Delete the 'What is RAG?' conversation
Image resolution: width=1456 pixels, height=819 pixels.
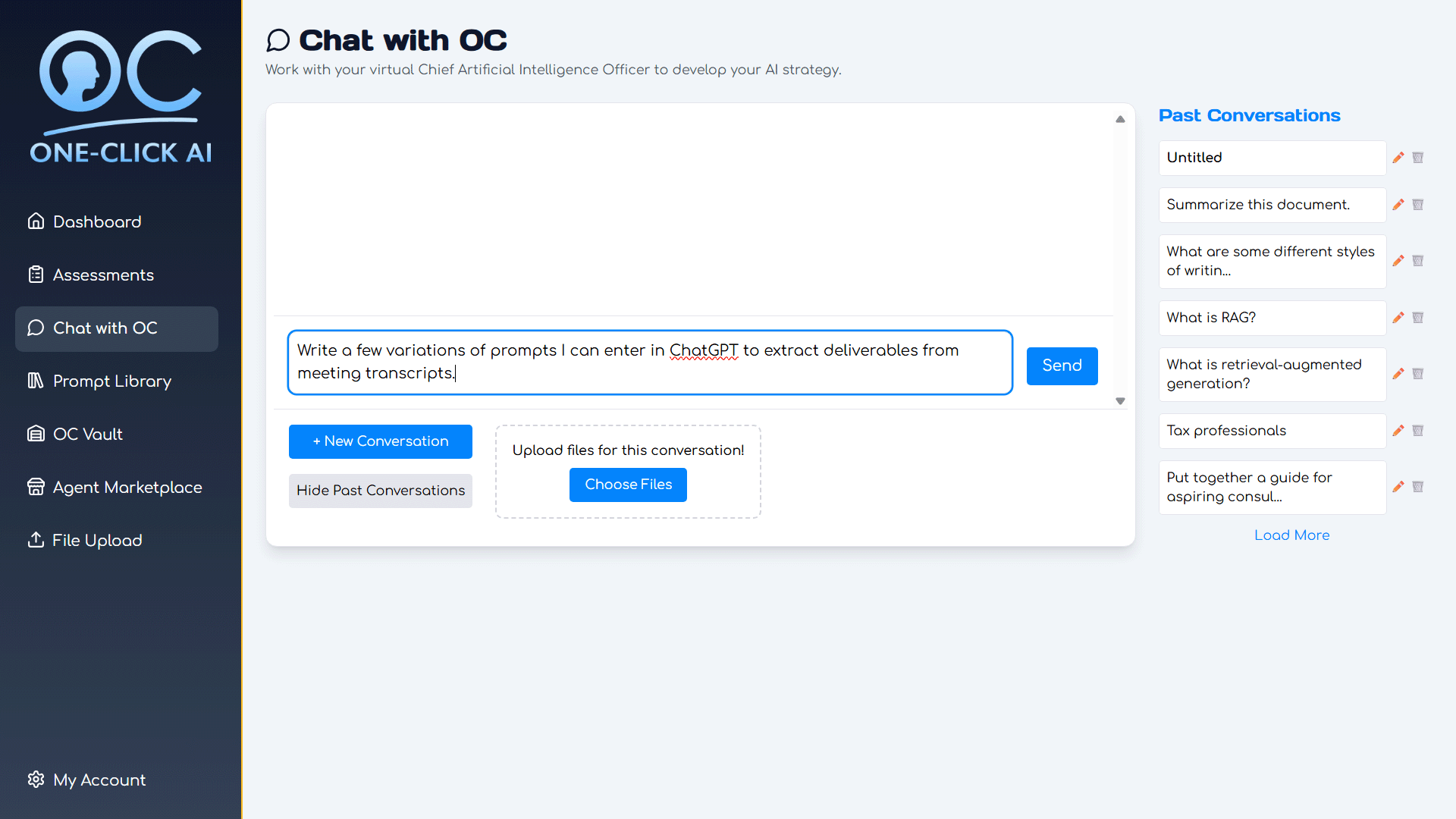coord(1418,318)
